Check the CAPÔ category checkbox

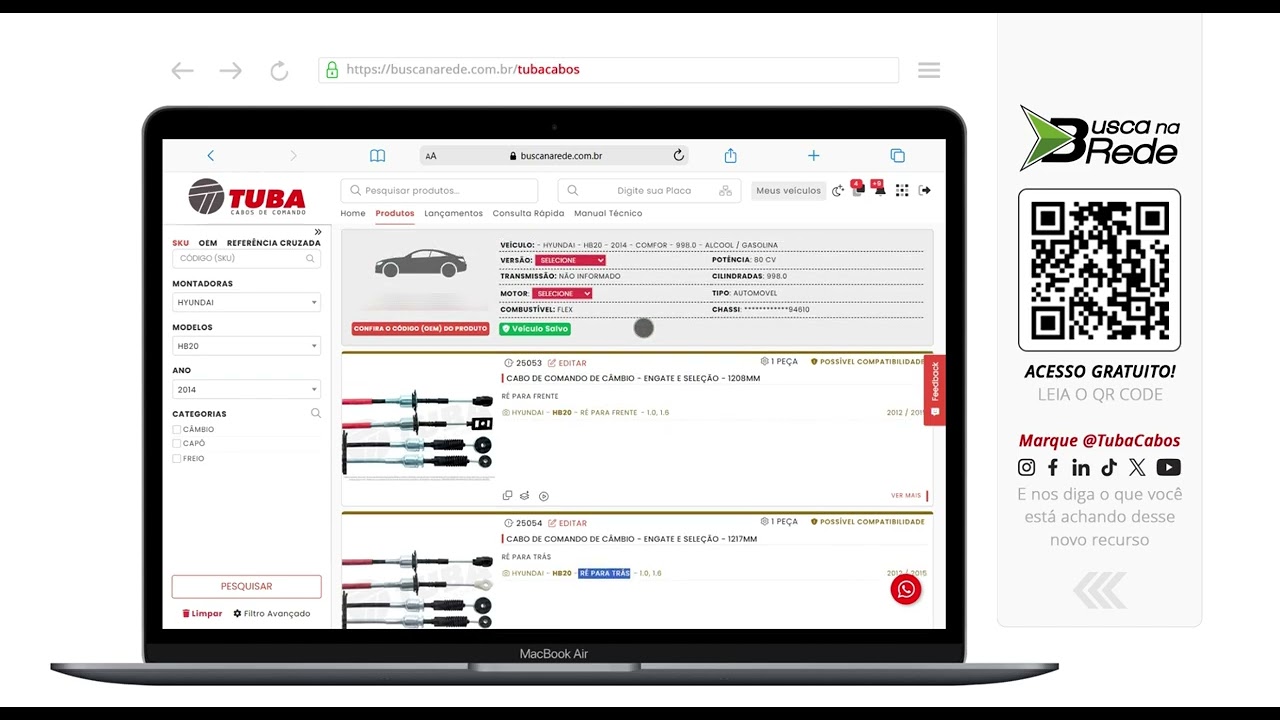click(177, 443)
